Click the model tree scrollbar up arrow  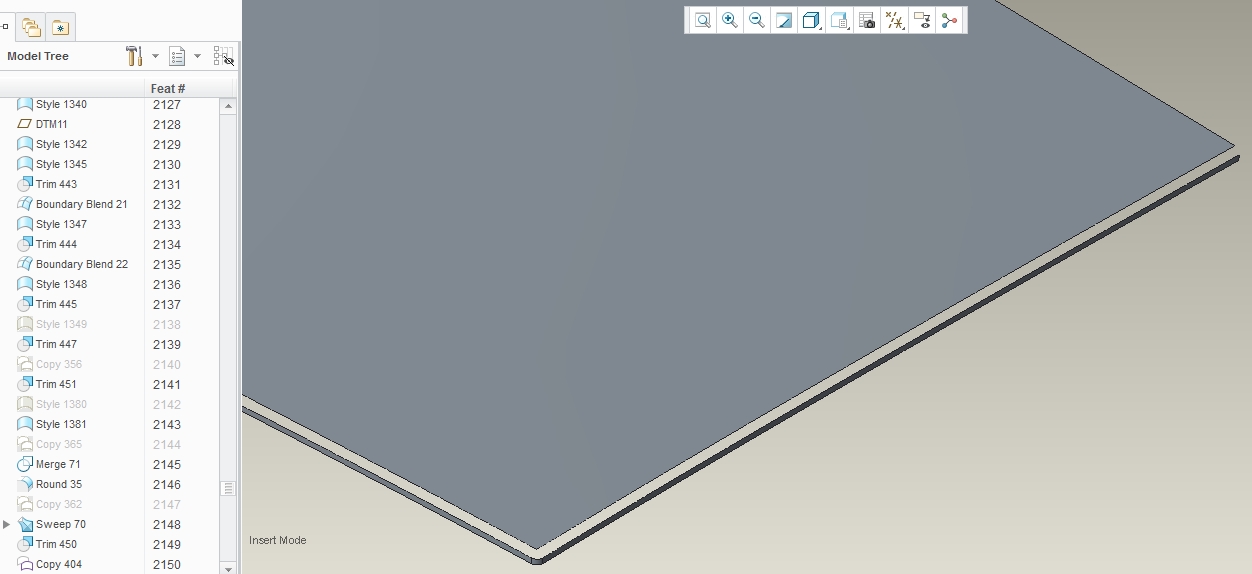[x=228, y=106]
